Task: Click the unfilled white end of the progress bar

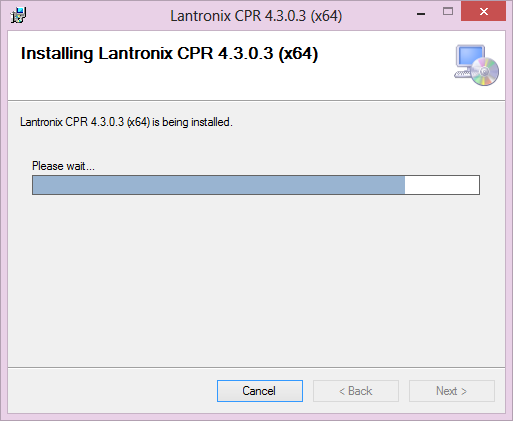Action: [x=442, y=185]
